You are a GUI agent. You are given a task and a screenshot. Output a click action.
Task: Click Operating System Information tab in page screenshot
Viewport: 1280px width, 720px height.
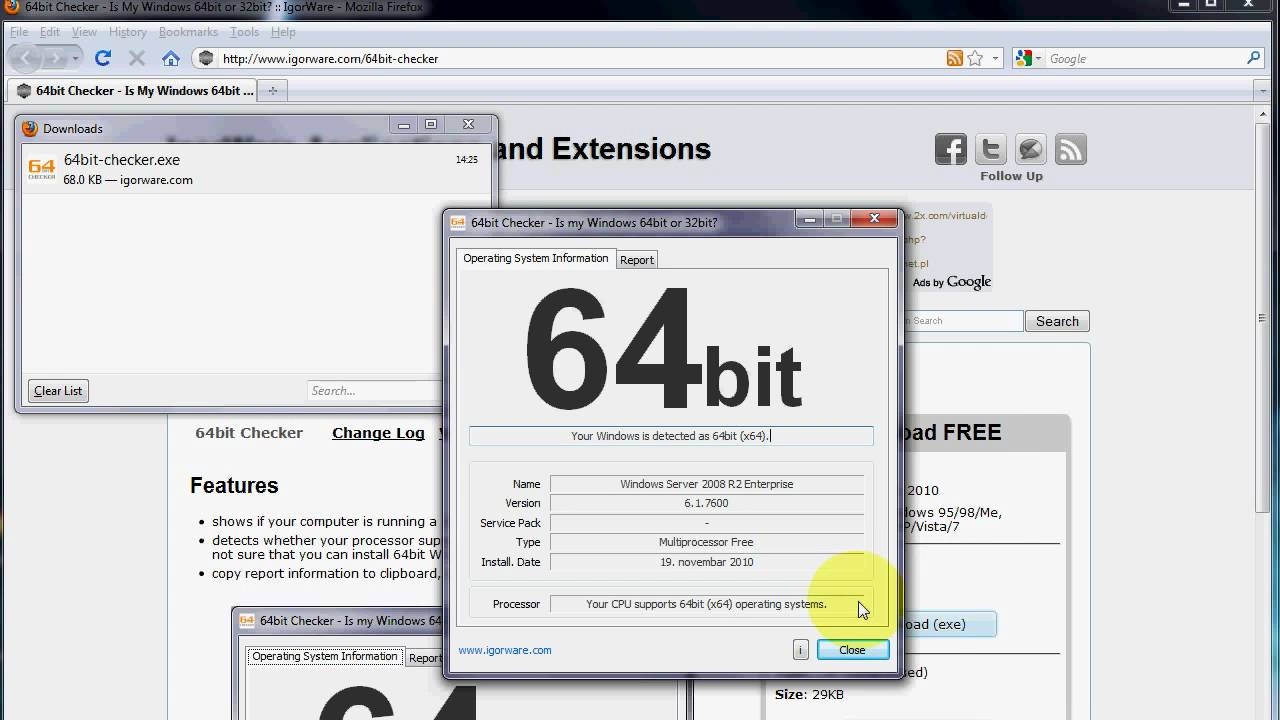click(325, 657)
